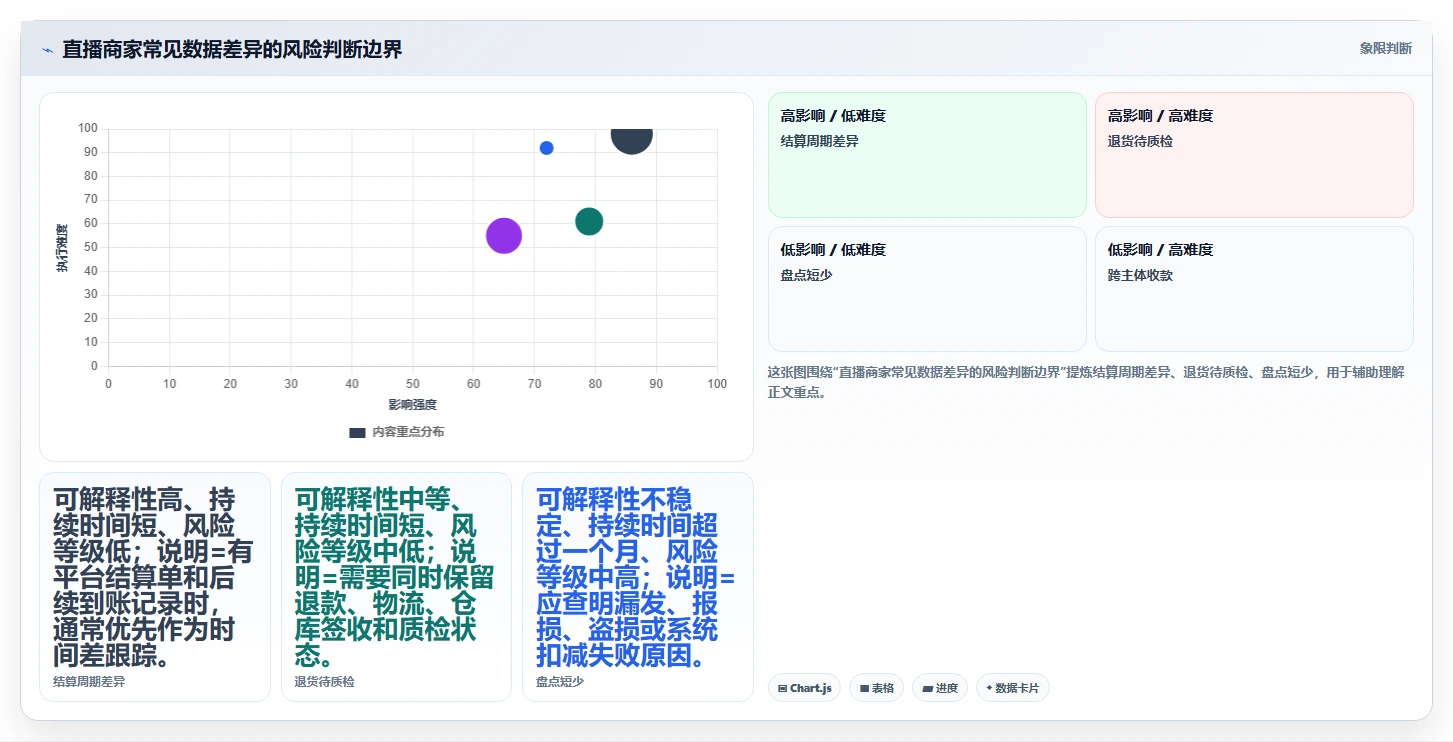Open the blue card starting 可解释性不稳定
The height and width of the screenshot is (742, 1453).
[637, 587]
